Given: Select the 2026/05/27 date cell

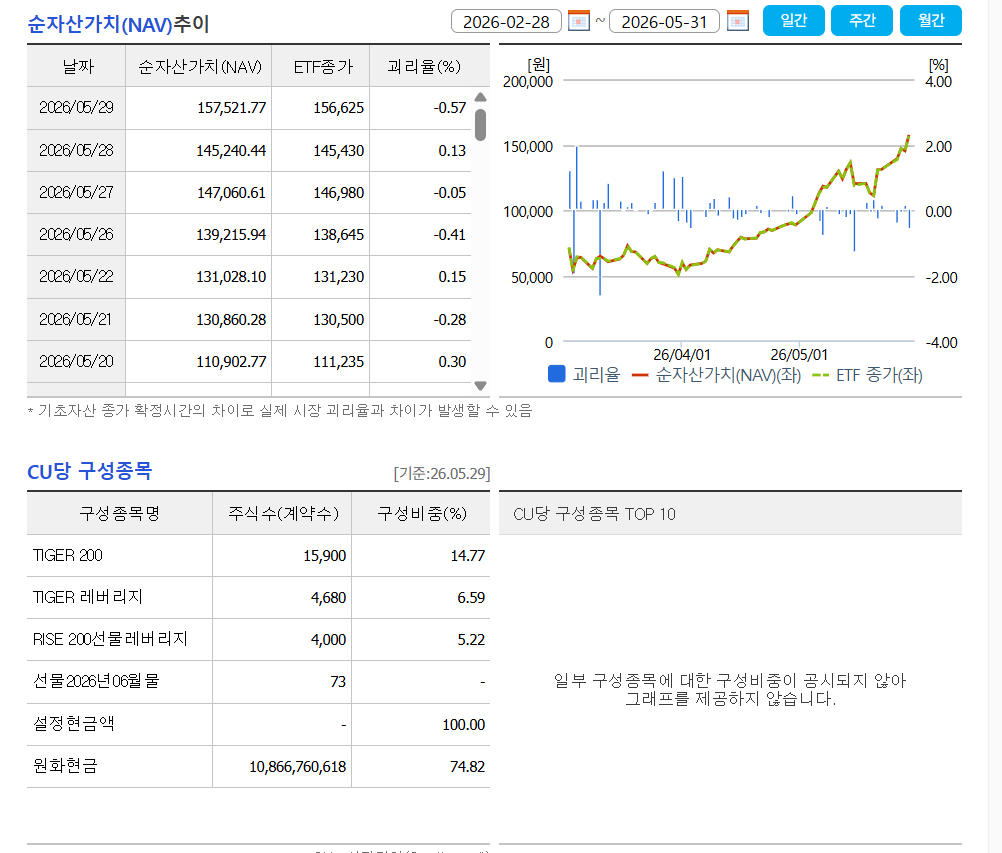Looking at the screenshot, I should (x=77, y=192).
